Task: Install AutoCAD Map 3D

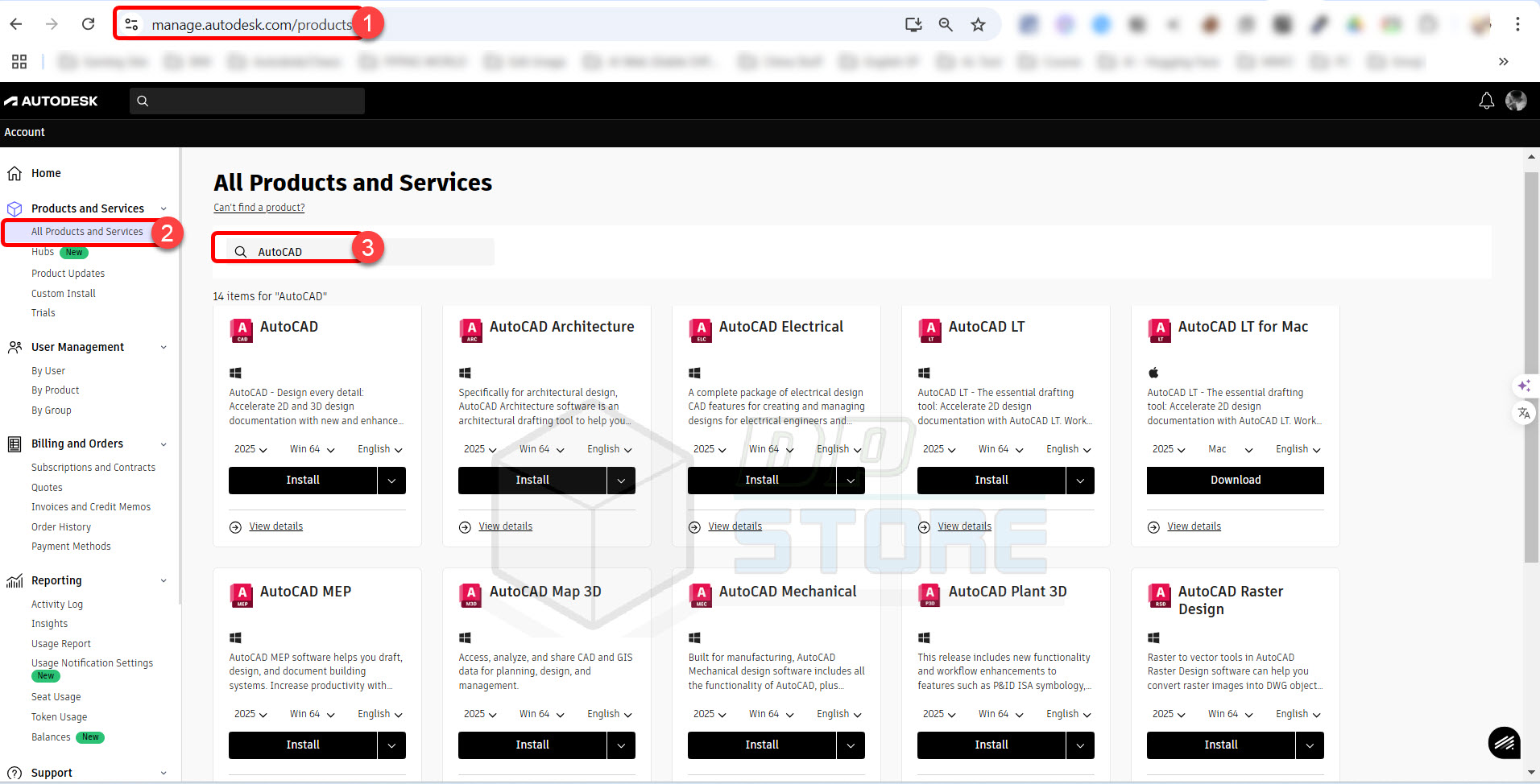Action: (532, 745)
